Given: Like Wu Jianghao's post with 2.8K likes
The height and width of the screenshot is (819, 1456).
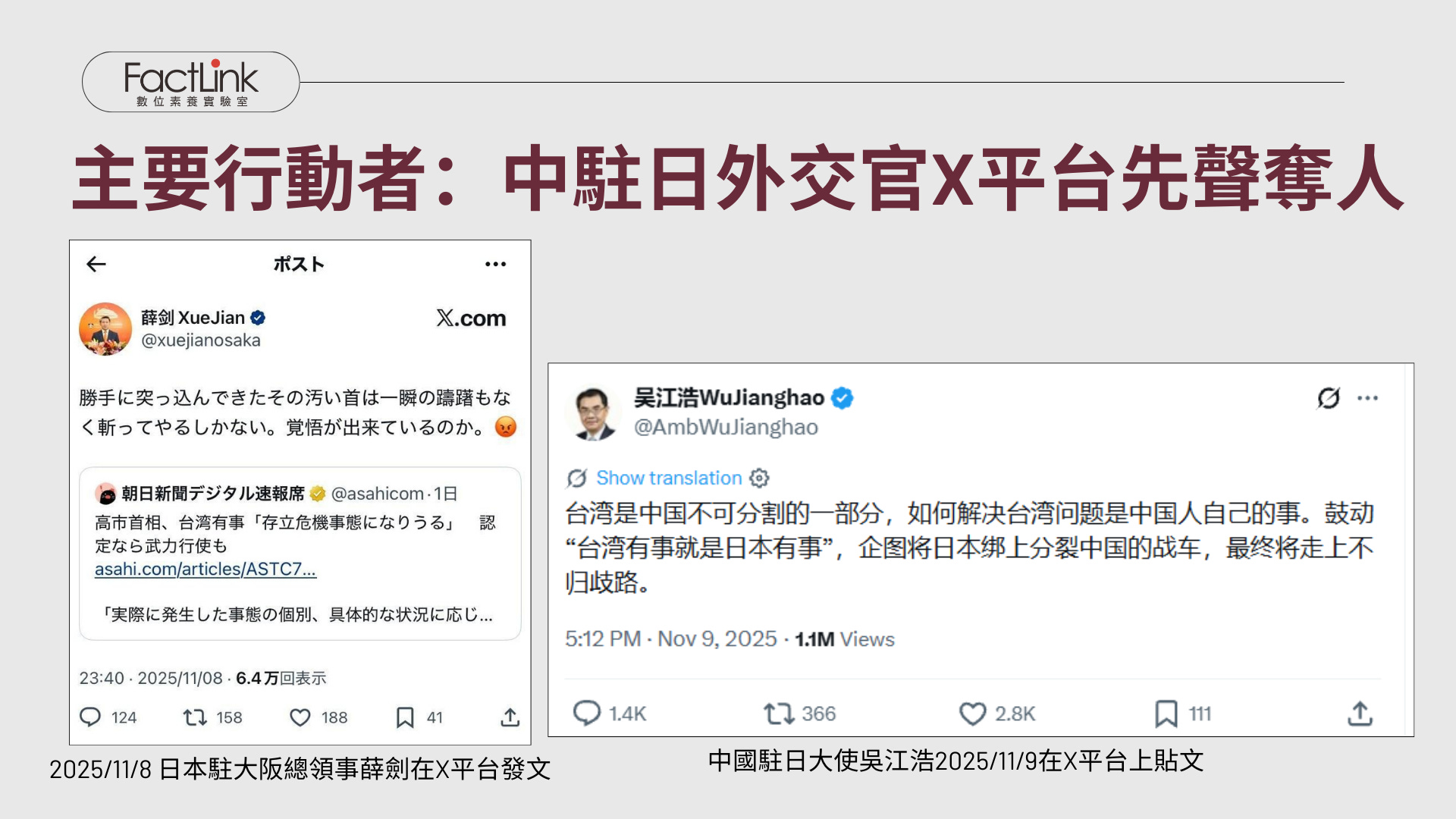Looking at the screenshot, I should (972, 713).
